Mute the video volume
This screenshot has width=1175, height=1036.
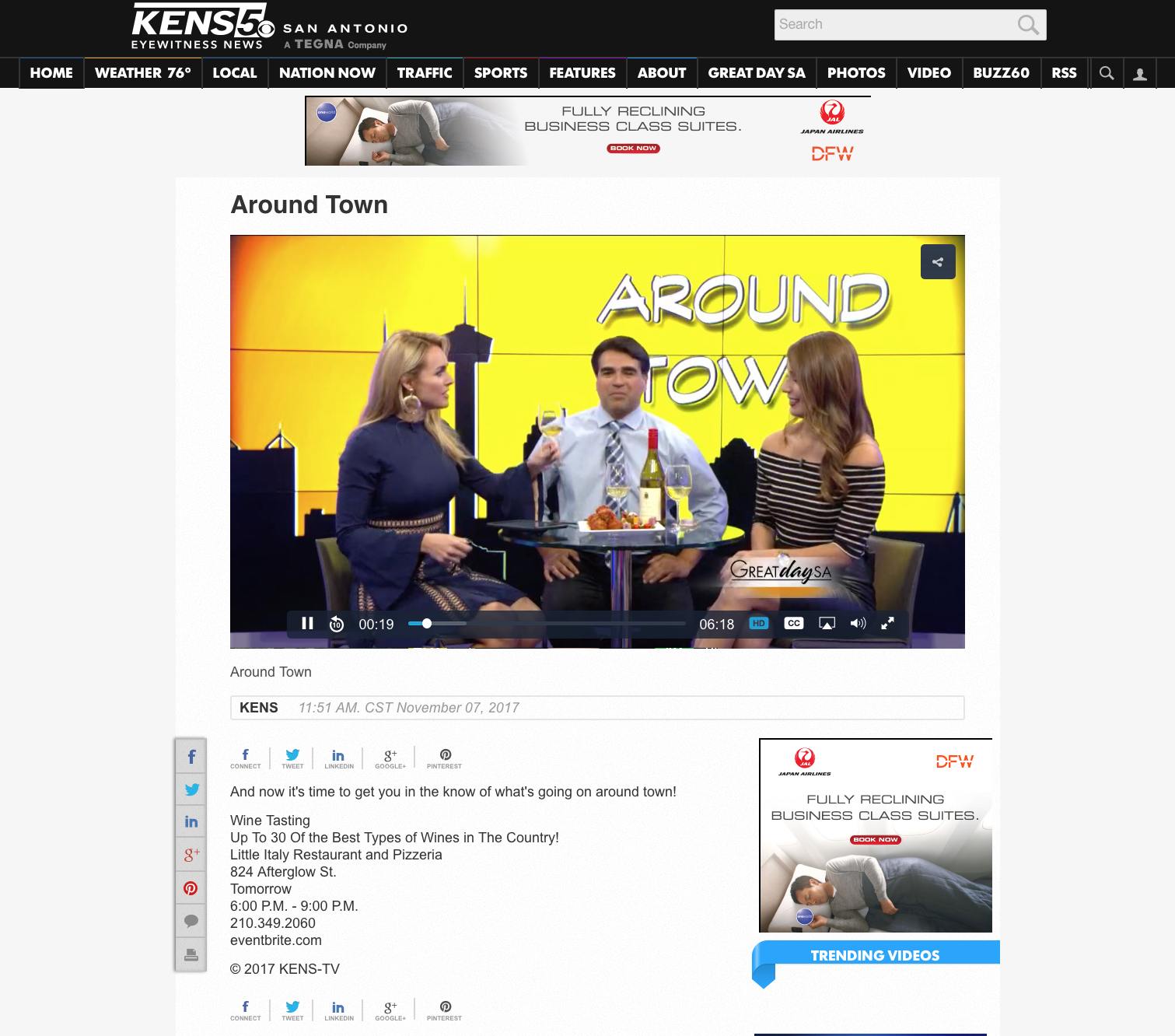click(858, 624)
